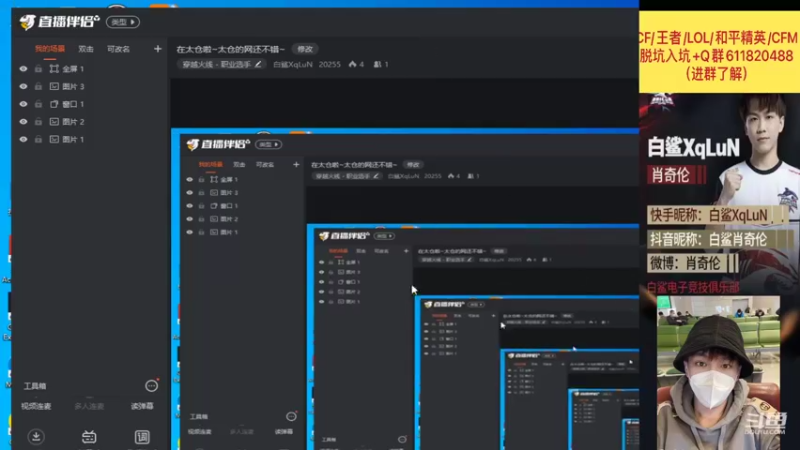Click the room number 20255
800x450 pixels.
point(330,64)
